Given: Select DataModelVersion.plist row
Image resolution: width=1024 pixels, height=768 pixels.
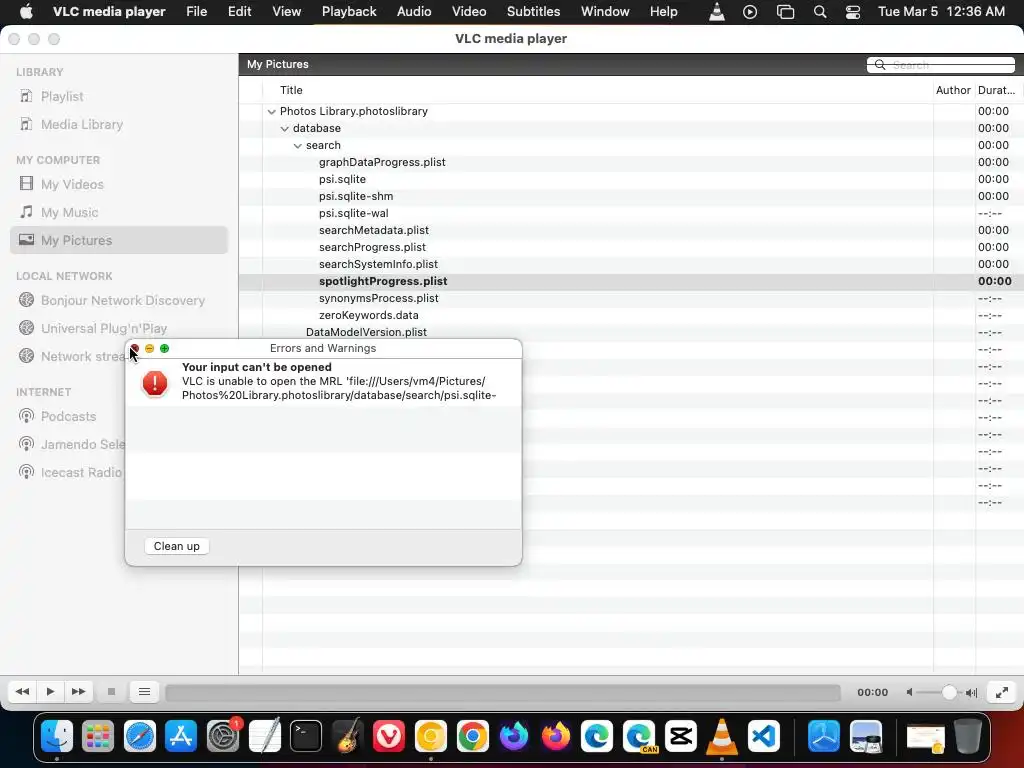Looking at the screenshot, I should [x=366, y=332].
